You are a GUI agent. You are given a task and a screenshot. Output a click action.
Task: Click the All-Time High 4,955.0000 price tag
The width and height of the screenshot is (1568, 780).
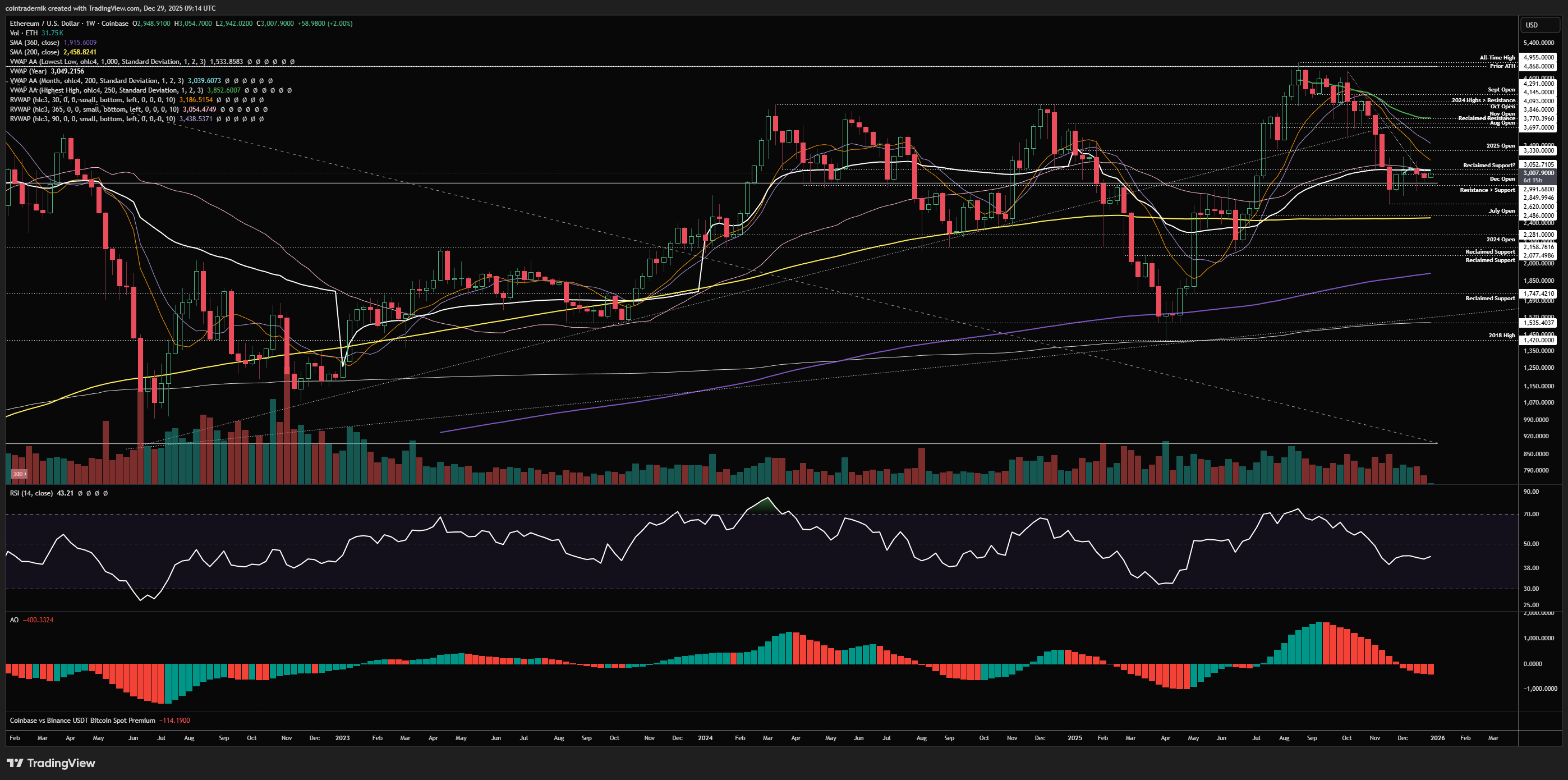pyautogui.click(x=1538, y=58)
